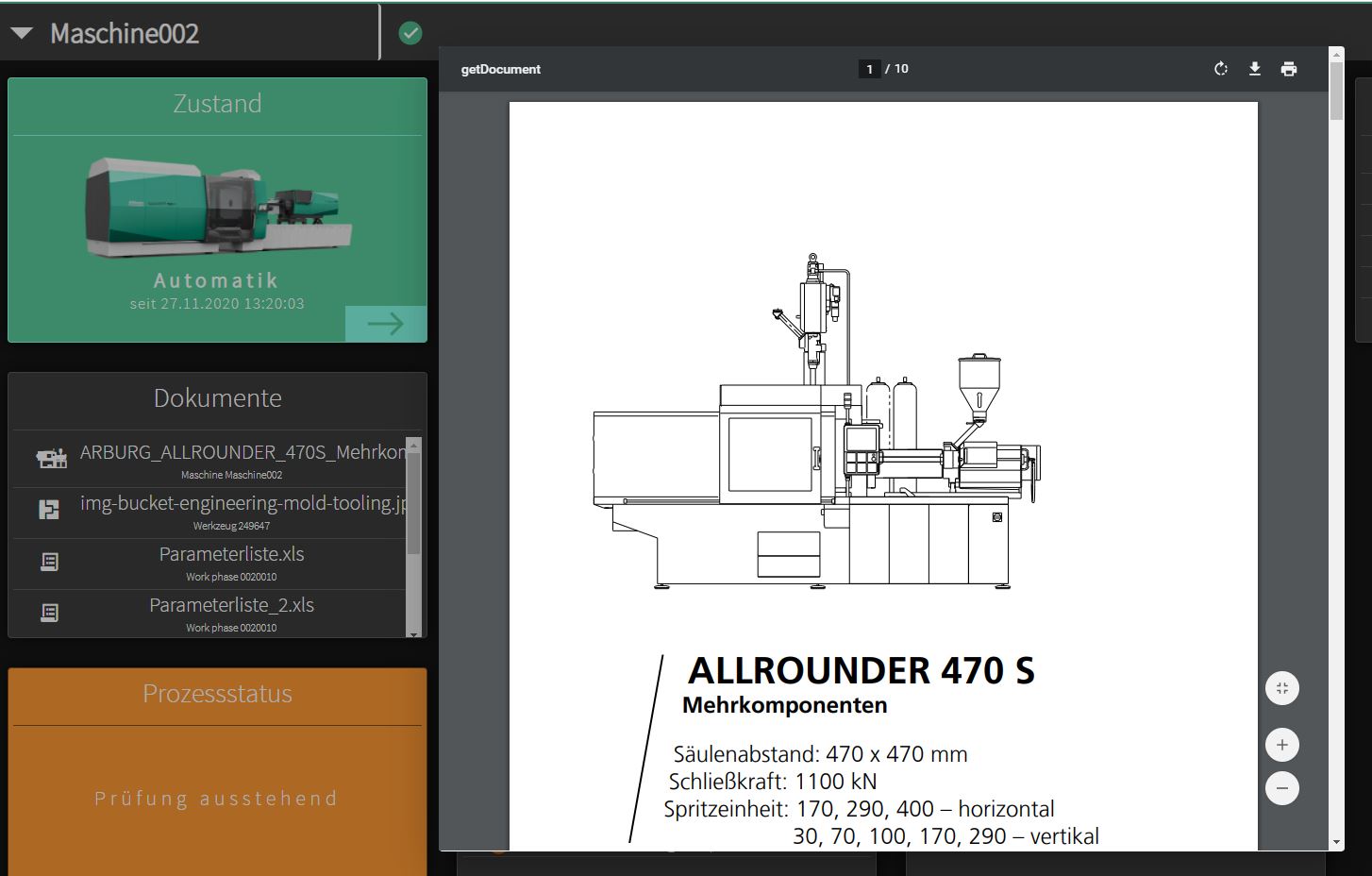Download the PDF document
This screenshot has width=1372, height=876.
(x=1255, y=69)
